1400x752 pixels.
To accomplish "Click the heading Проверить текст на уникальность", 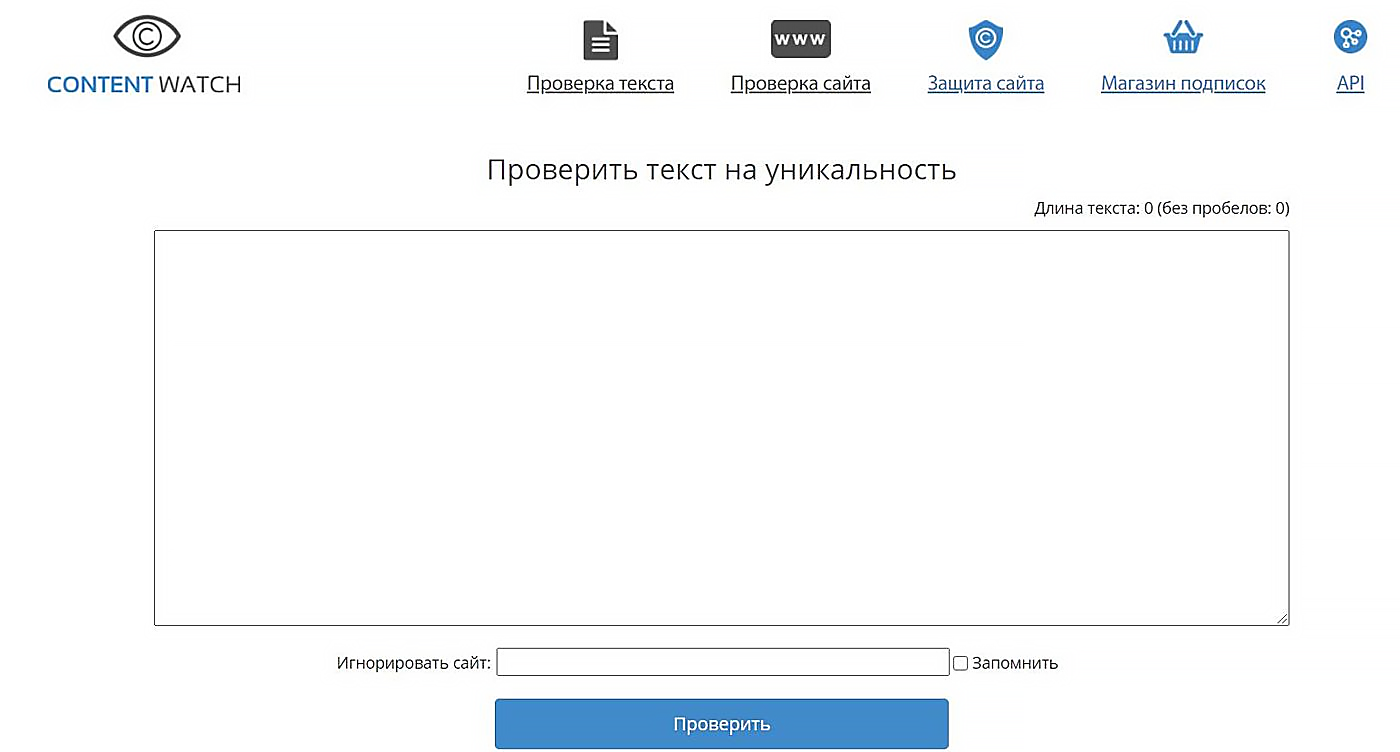I will (x=721, y=170).
